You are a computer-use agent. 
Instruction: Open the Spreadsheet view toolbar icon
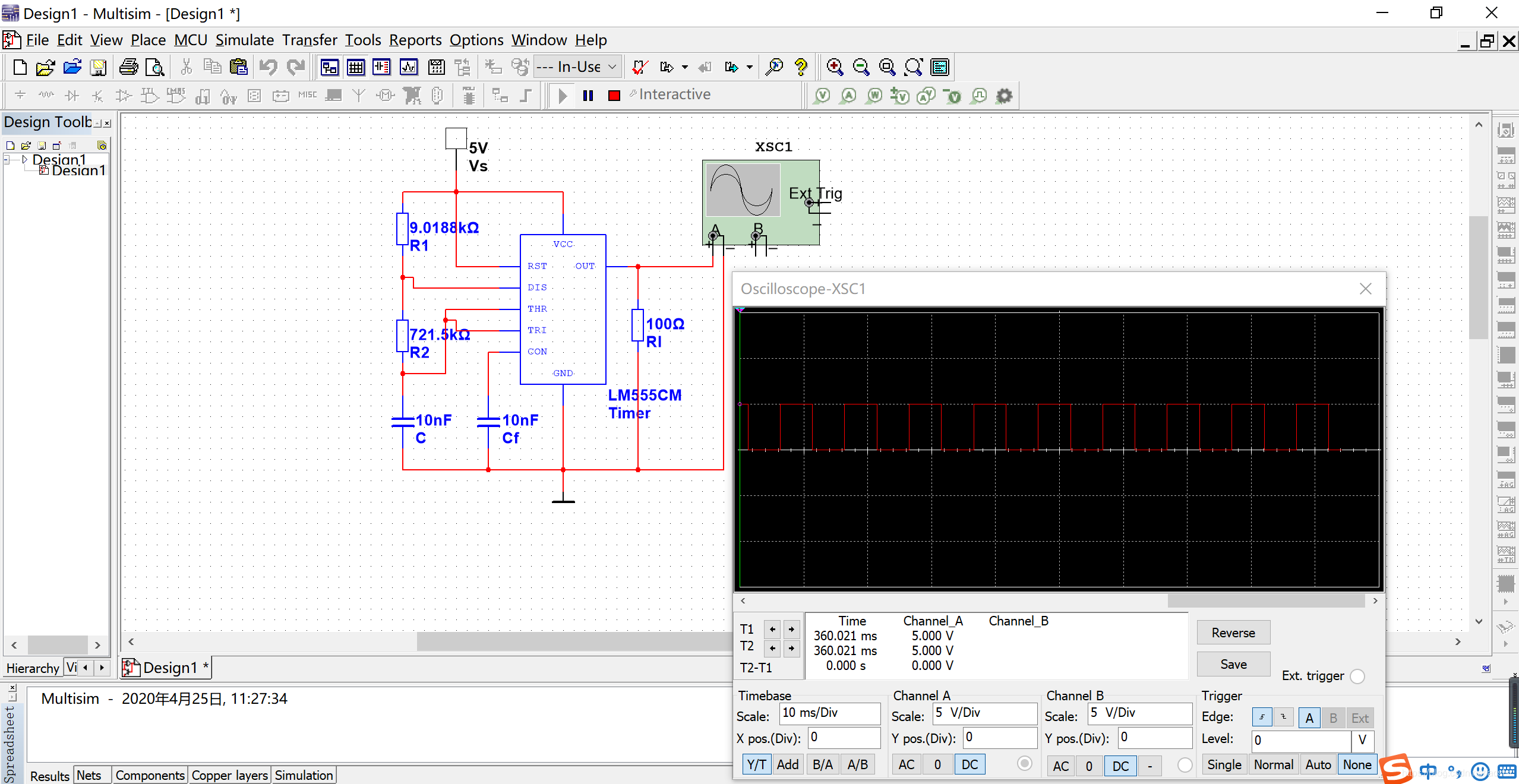pyautogui.click(x=356, y=67)
